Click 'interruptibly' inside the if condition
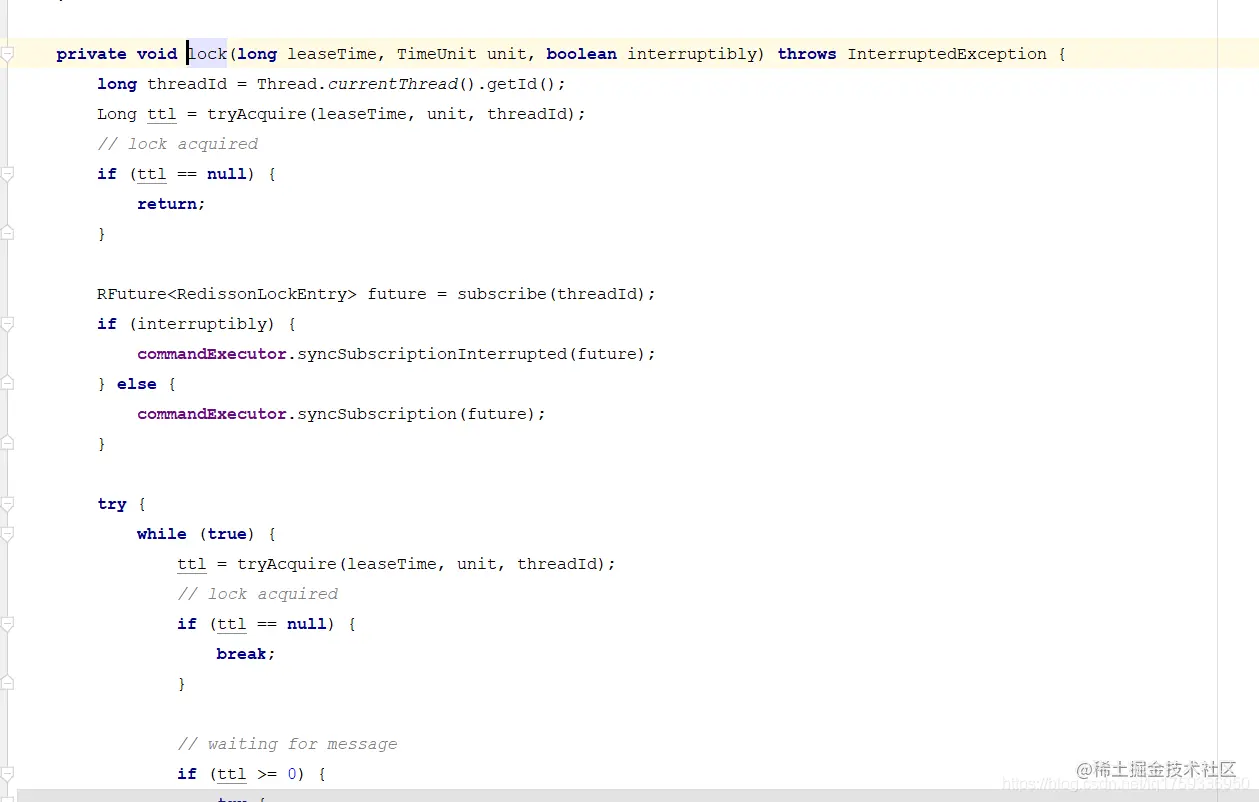Image resolution: width=1259 pixels, height=802 pixels. point(202,324)
